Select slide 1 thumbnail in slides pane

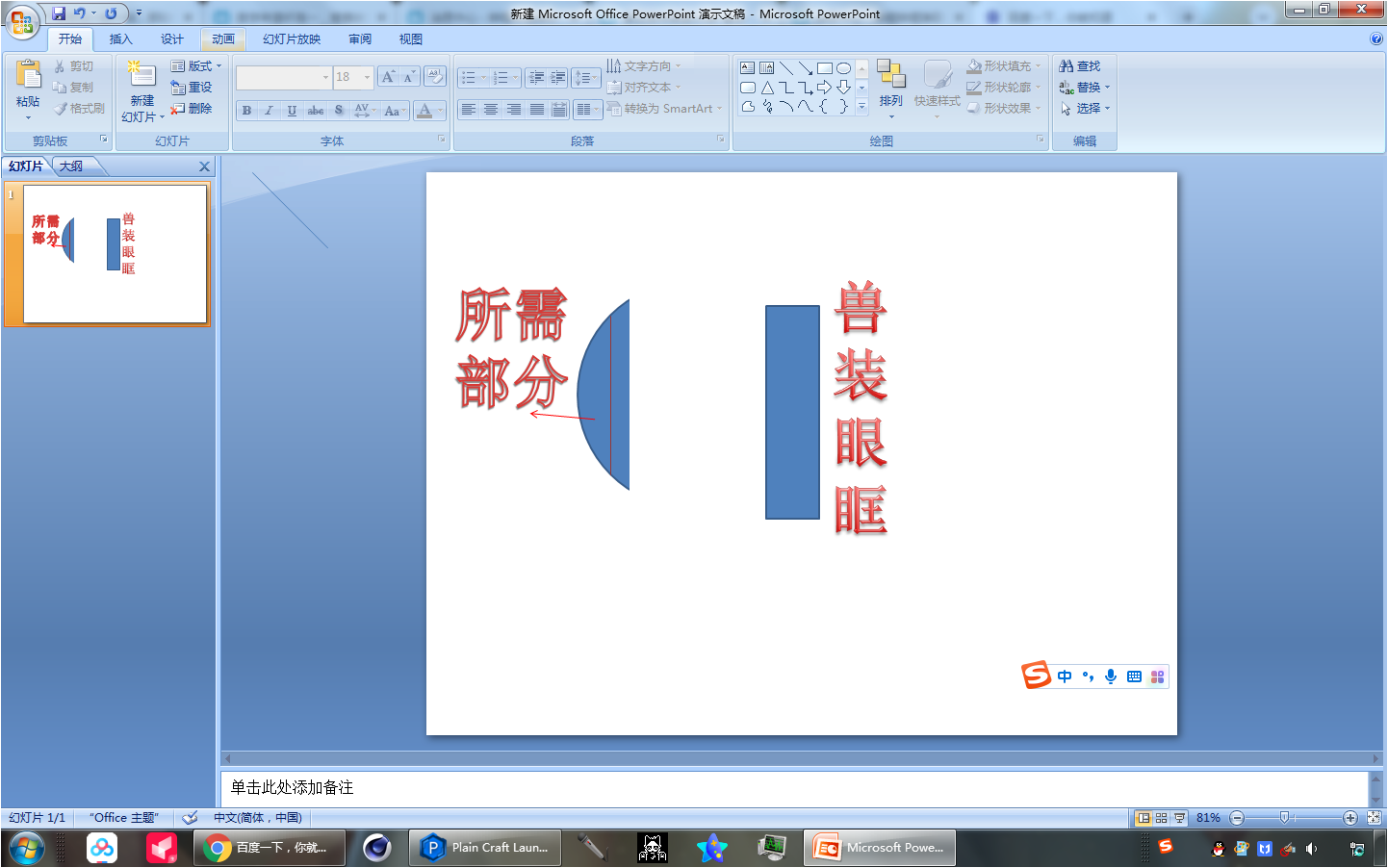115,254
